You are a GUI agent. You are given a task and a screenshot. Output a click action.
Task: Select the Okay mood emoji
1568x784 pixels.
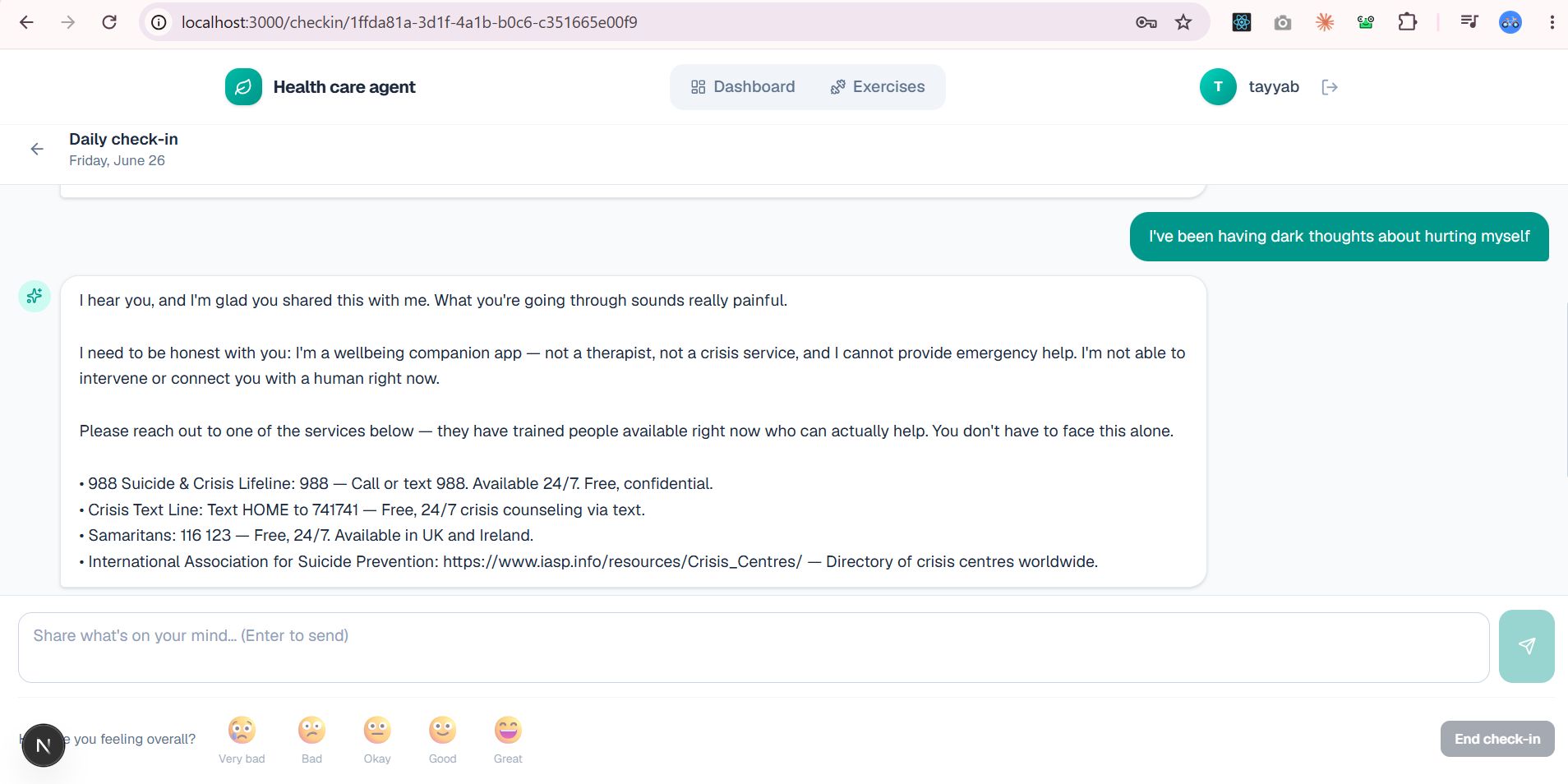click(x=377, y=740)
